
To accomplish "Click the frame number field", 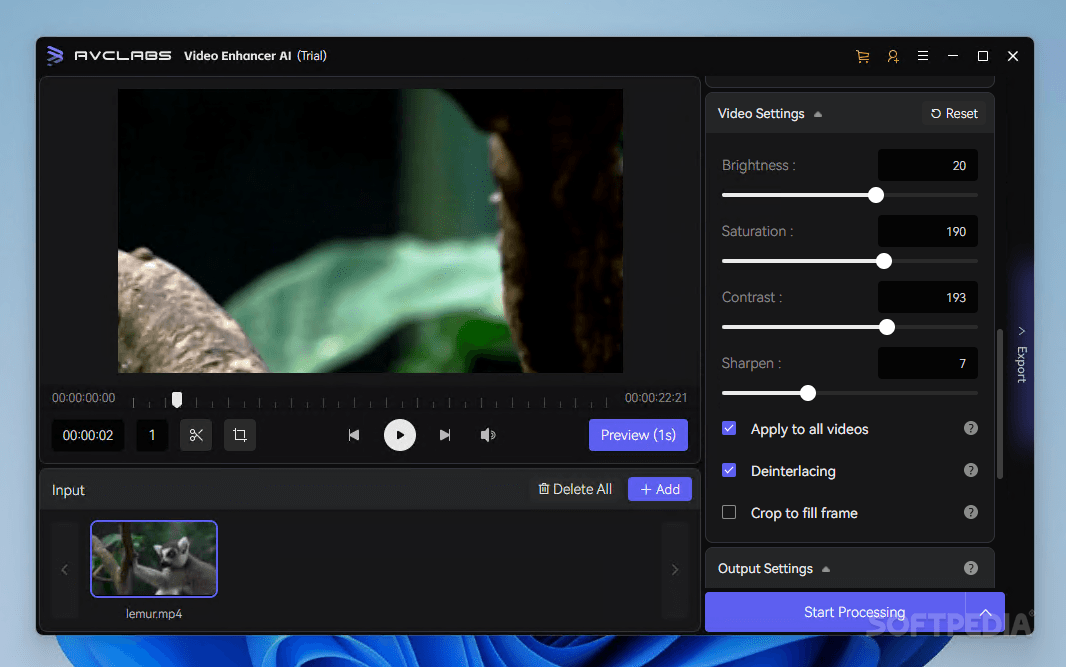I will point(152,435).
